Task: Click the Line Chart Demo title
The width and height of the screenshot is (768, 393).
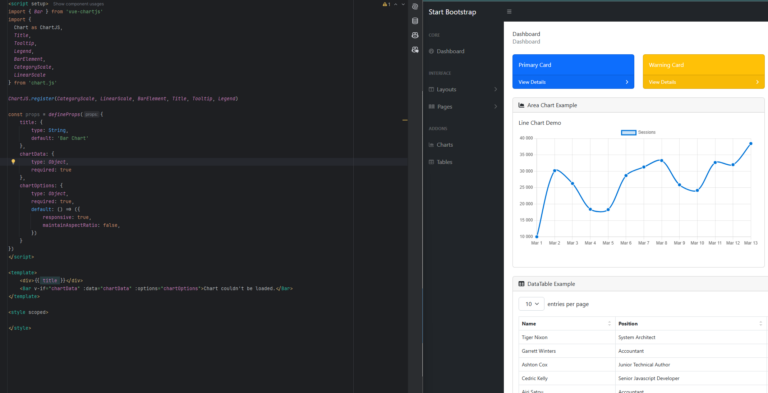Action: click(x=540, y=123)
